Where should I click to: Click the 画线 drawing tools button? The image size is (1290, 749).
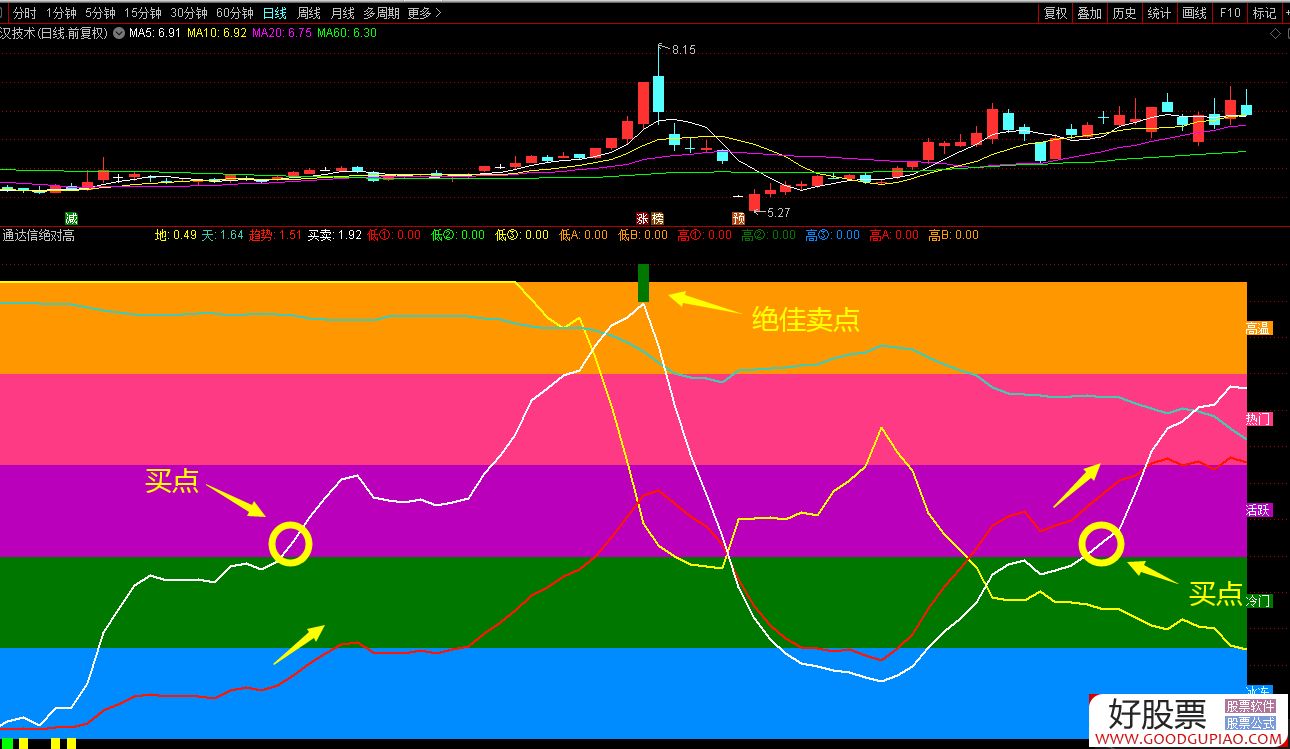coord(1195,13)
